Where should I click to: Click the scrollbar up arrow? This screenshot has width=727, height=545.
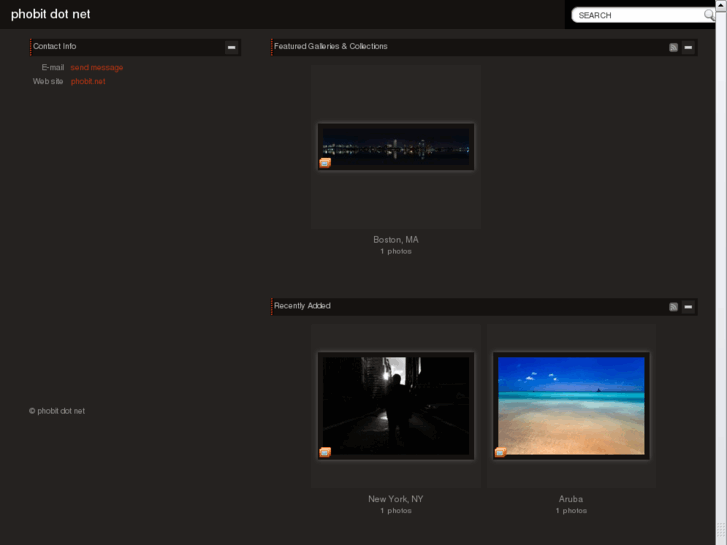[721, 4]
